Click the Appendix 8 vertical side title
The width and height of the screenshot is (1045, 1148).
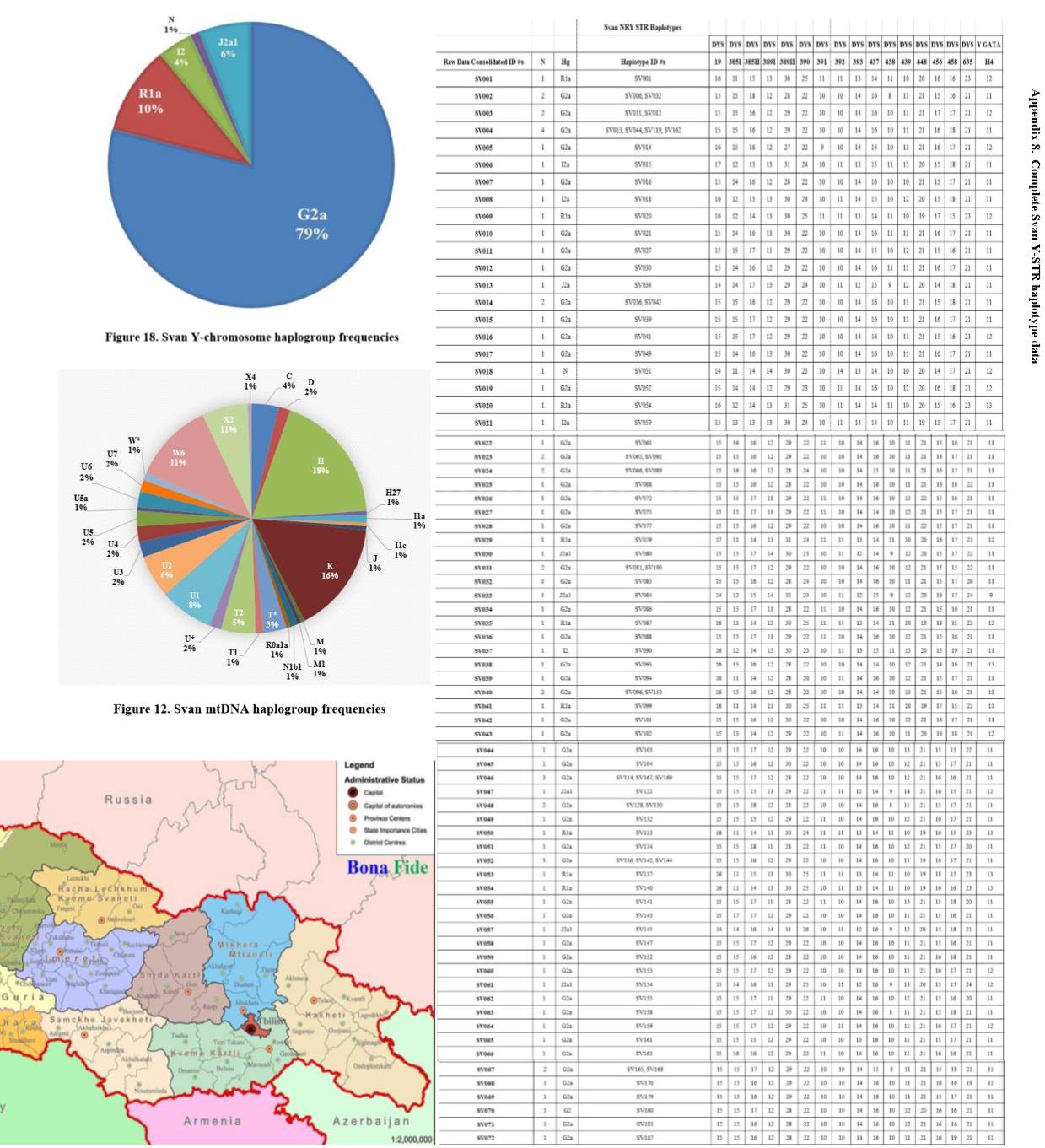click(x=1034, y=226)
